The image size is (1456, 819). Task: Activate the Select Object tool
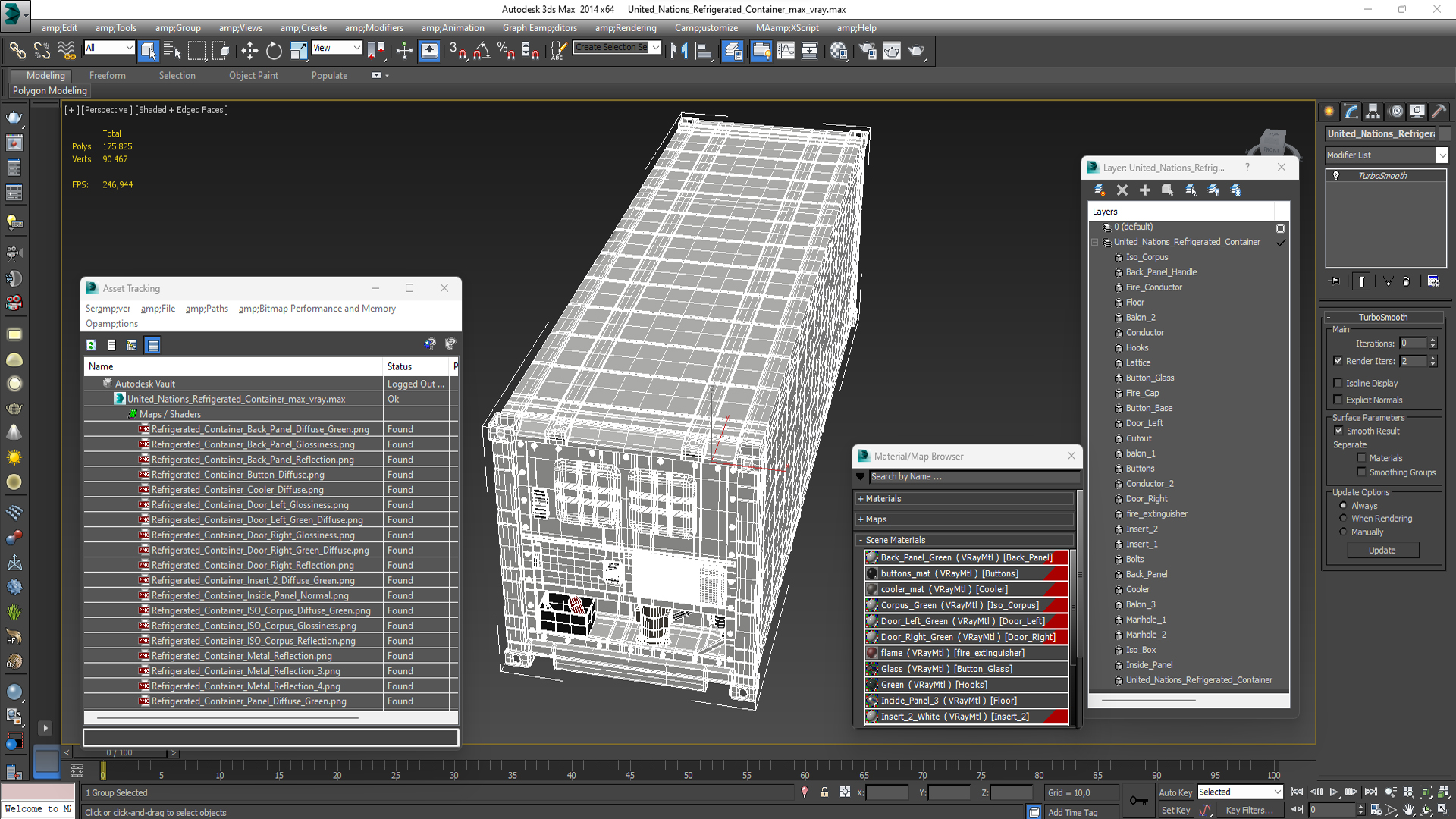[x=149, y=51]
